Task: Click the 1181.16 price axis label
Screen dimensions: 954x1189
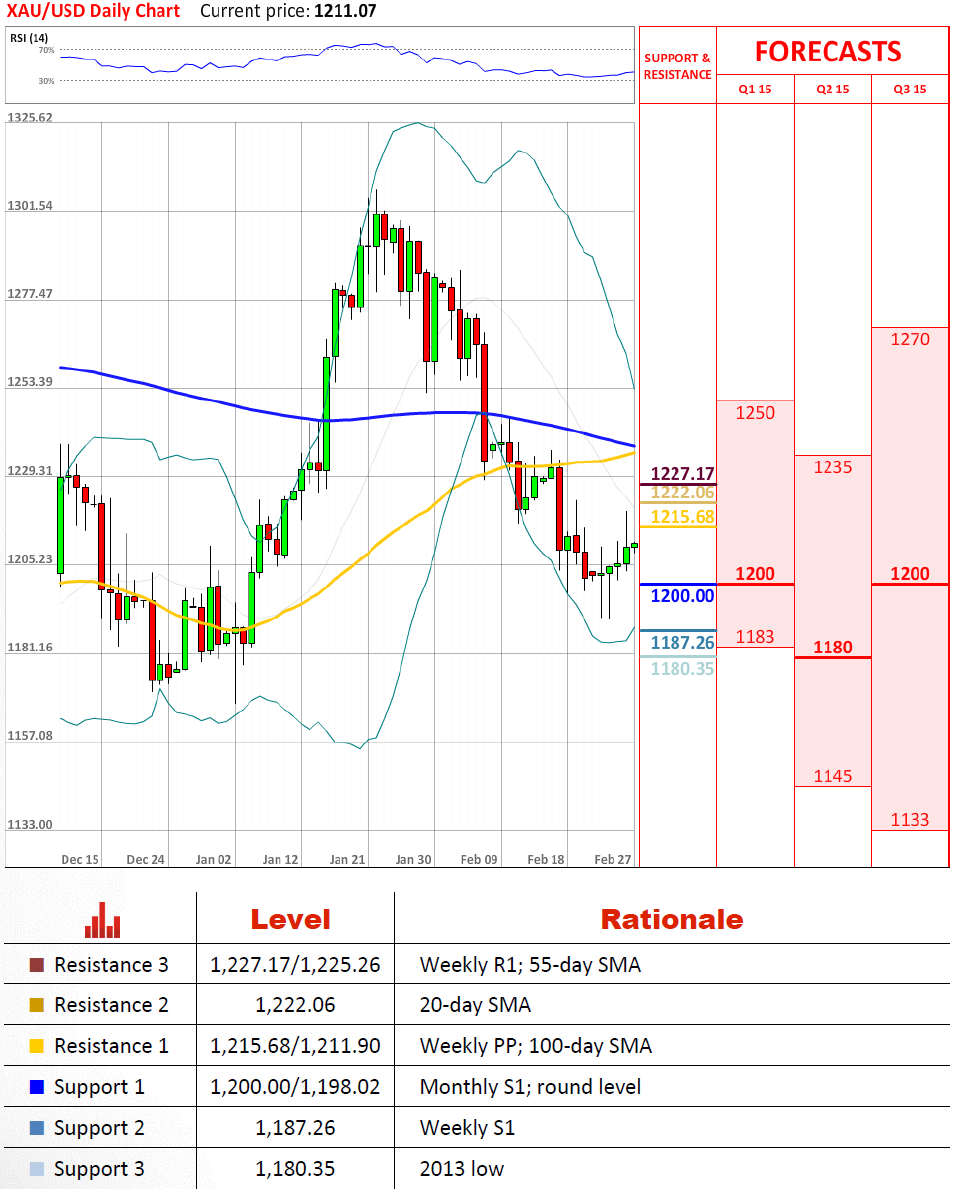Action: (30, 647)
